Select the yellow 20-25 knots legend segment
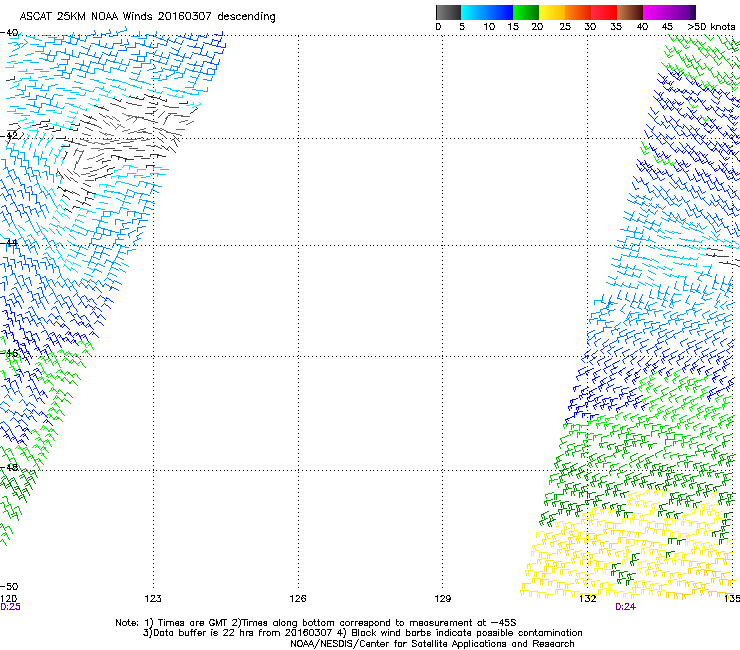The image size is (740, 650). coord(552,12)
